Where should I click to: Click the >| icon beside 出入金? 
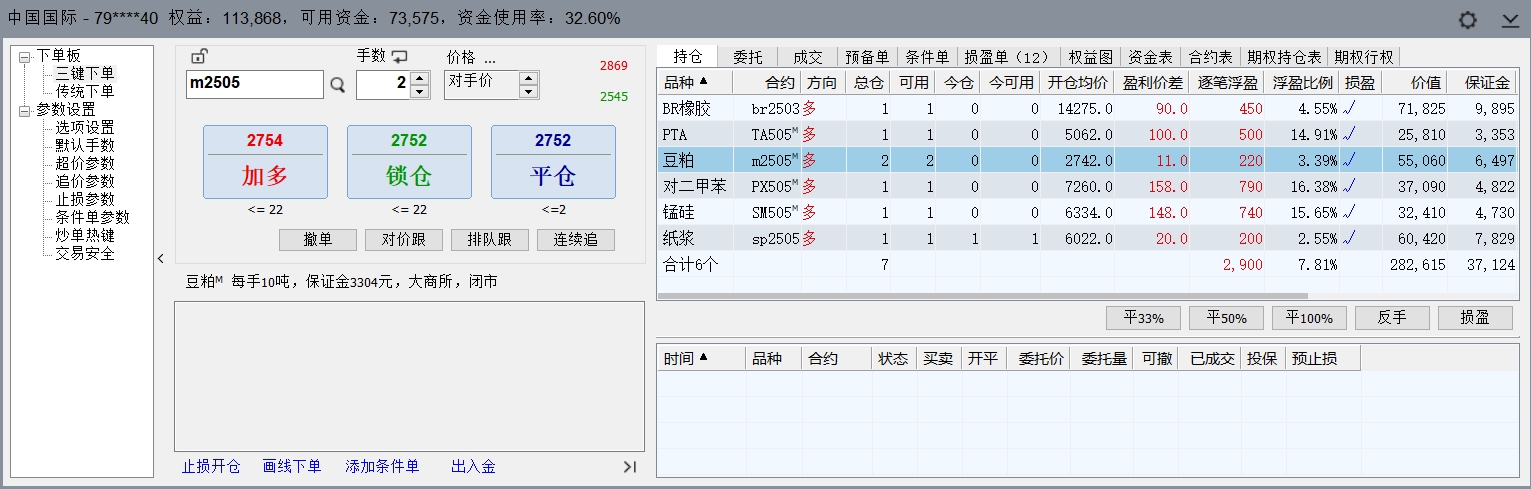(630, 467)
